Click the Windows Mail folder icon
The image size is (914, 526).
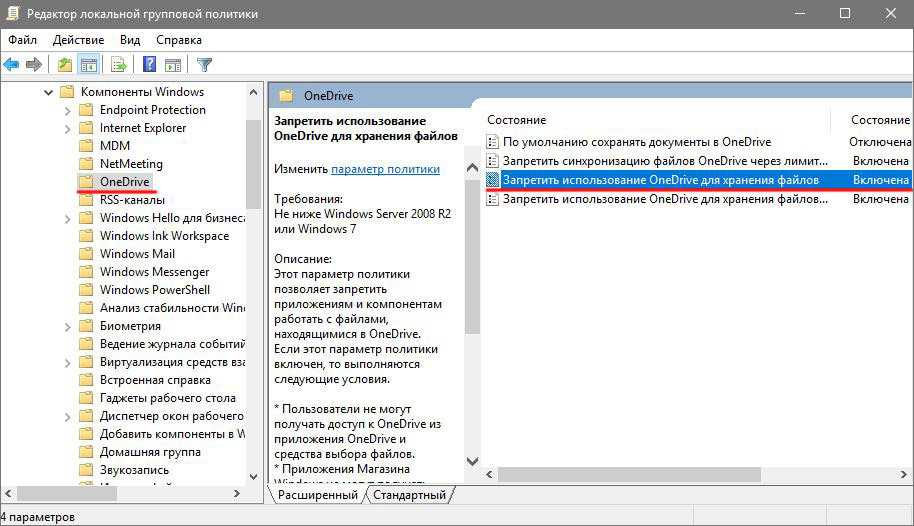[86, 254]
